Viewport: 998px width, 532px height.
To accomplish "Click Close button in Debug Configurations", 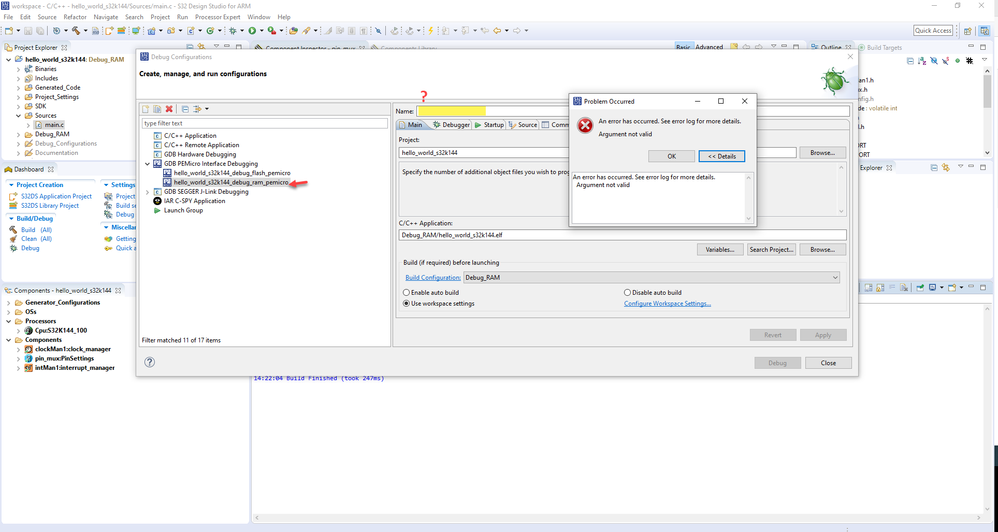I will pyautogui.click(x=828, y=363).
